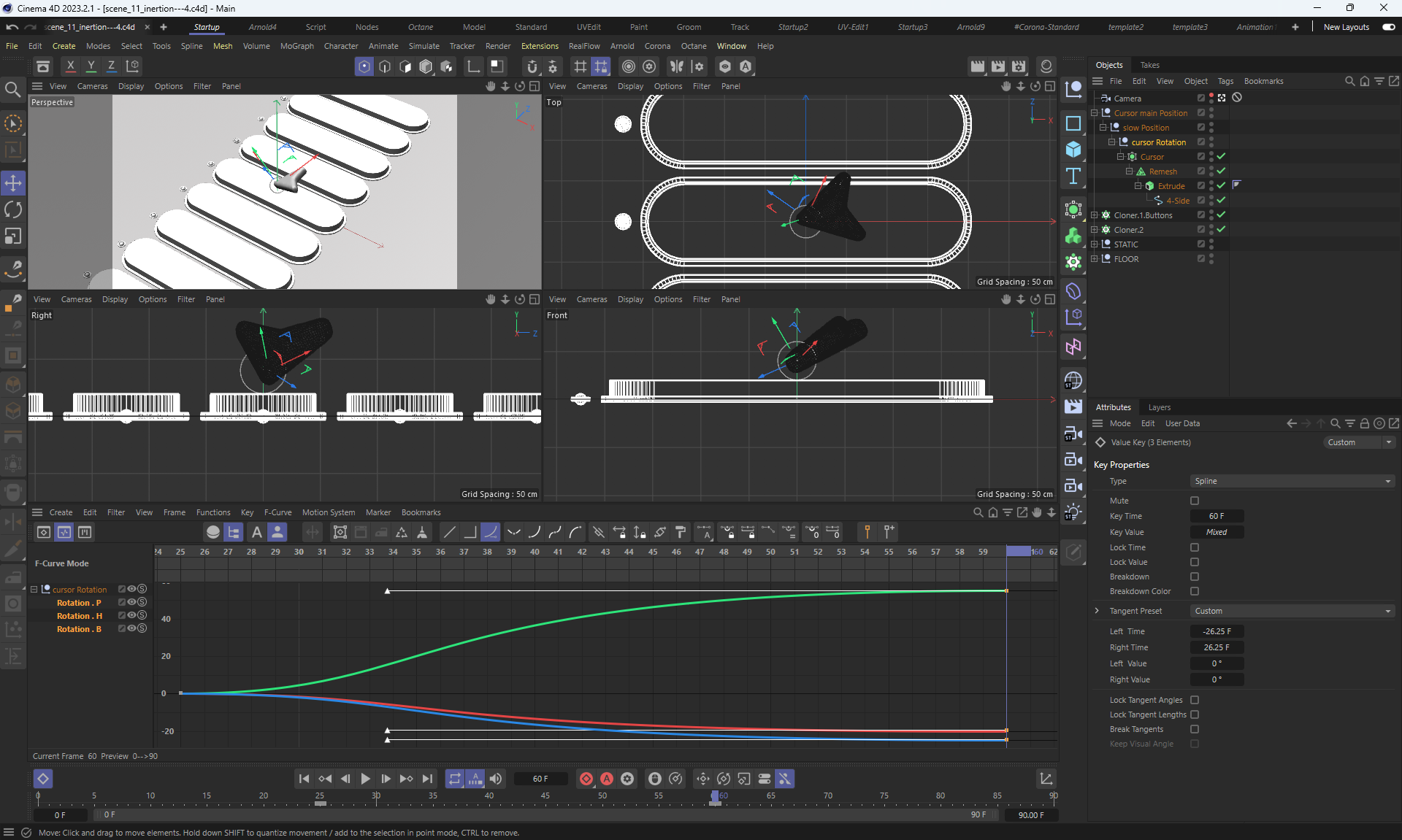The image size is (1402, 840).
Task: Click the red Record Active Objects button
Action: pyautogui.click(x=586, y=779)
